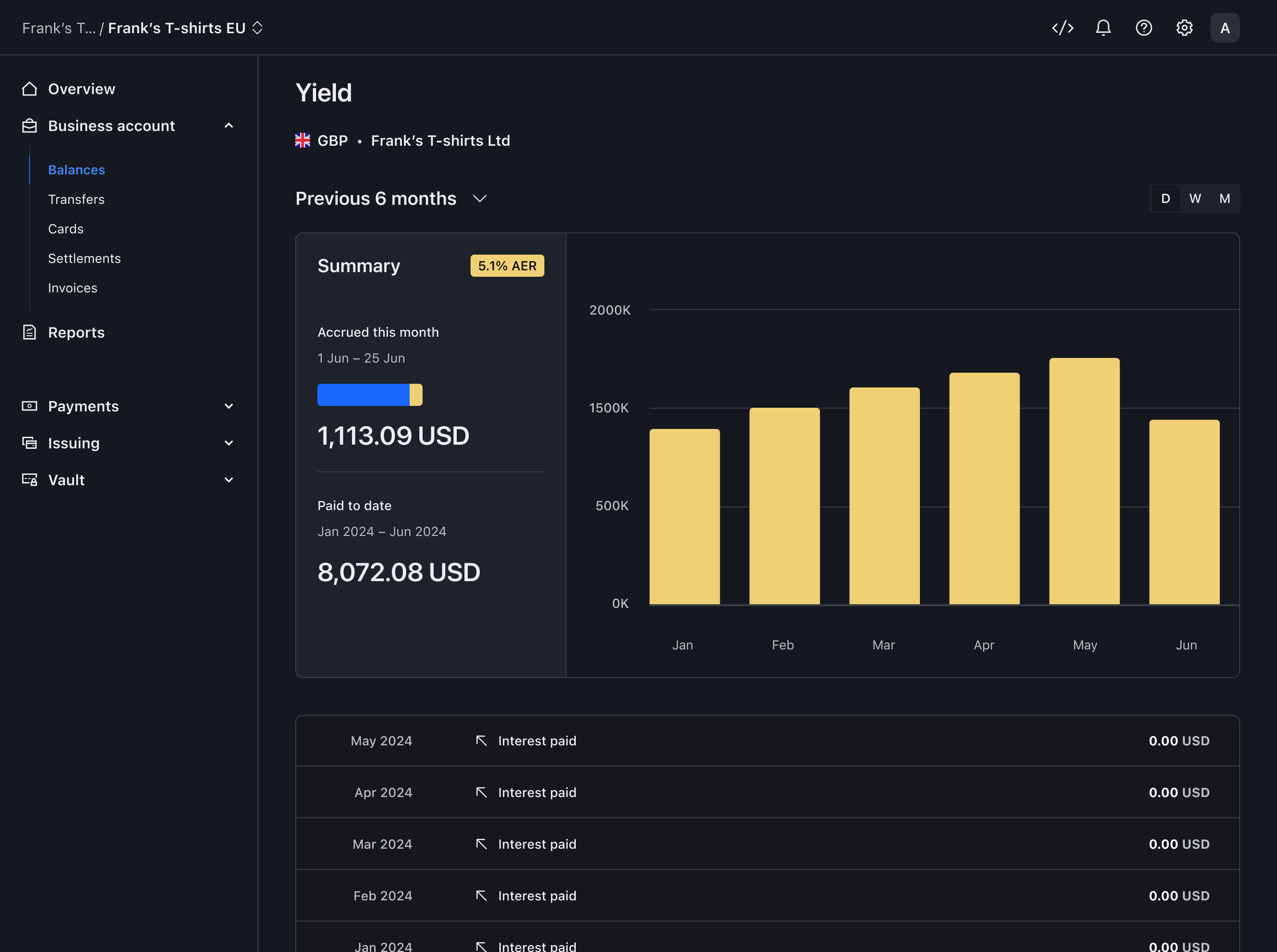The image size is (1277, 952).
Task: Click 0.00 USD in May 2024 row
Action: [x=1179, y=740]
